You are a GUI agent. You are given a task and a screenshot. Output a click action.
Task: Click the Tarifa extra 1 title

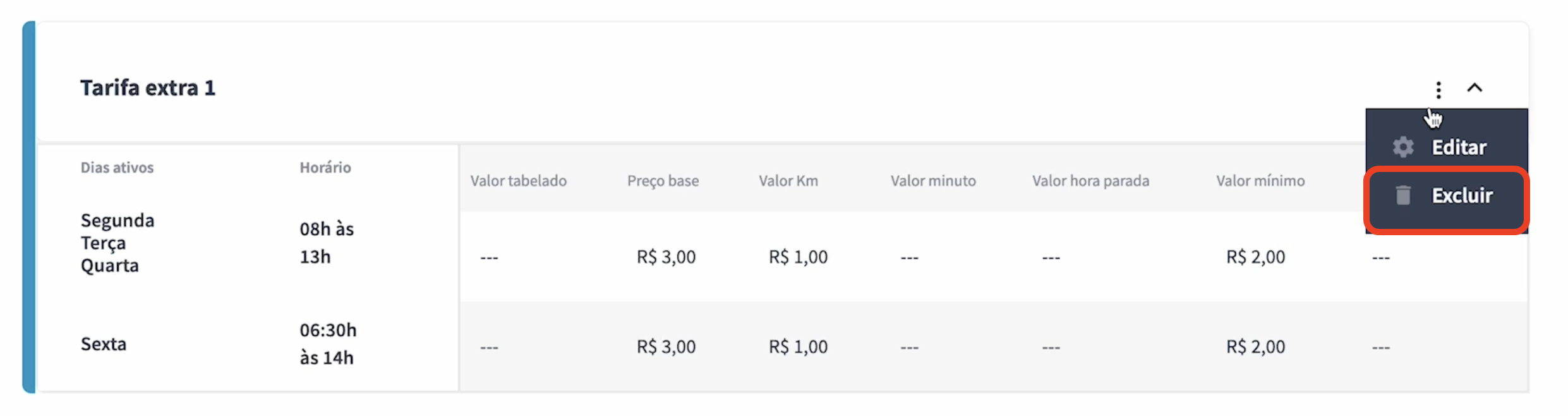tap(148, 88)
